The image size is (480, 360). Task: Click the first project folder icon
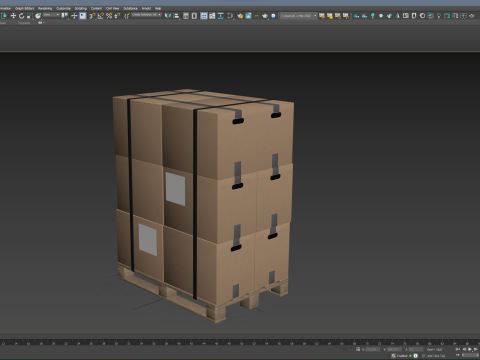click(322, 16)
